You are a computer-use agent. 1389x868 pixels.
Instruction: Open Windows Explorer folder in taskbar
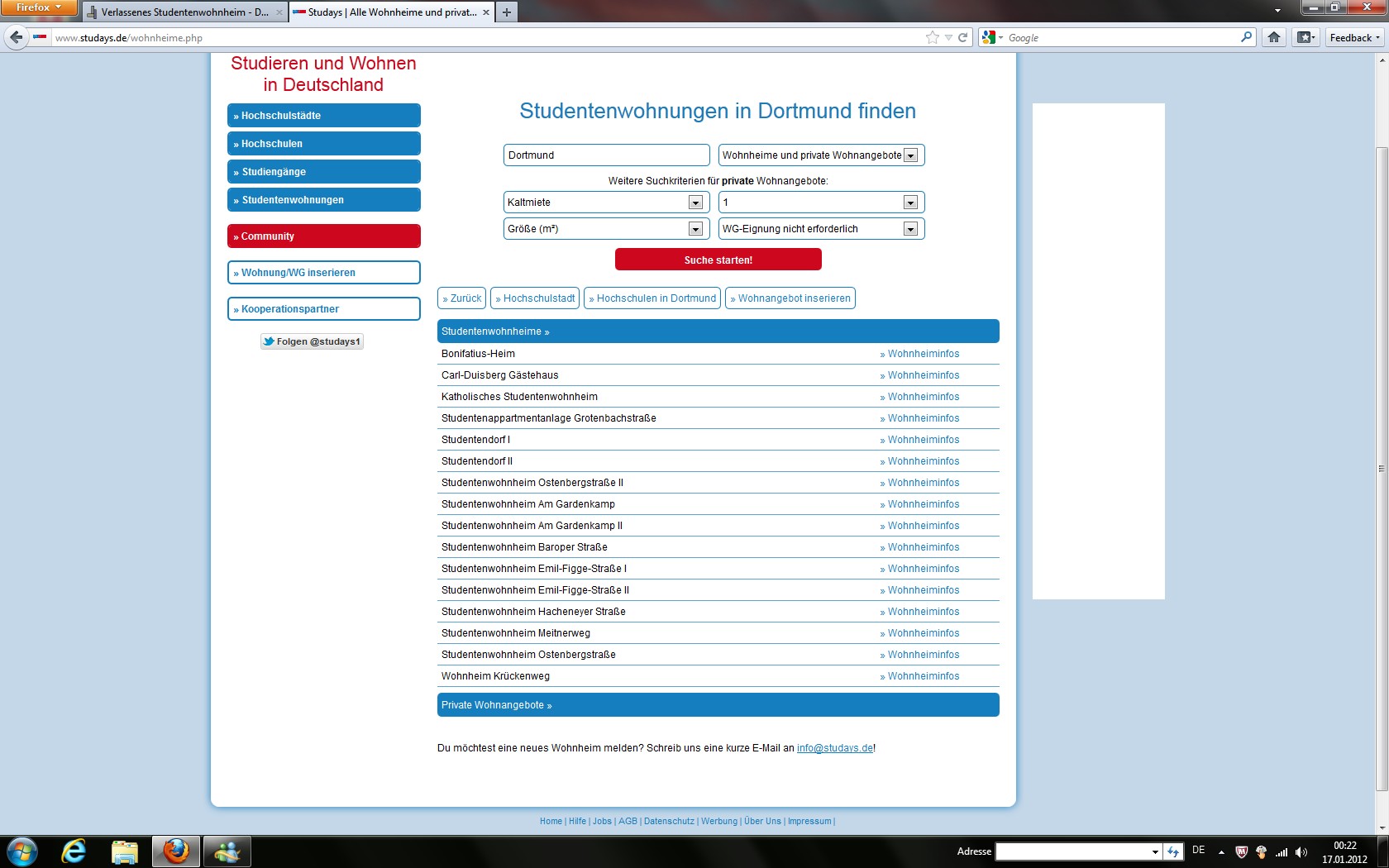(x=124, y=851)
